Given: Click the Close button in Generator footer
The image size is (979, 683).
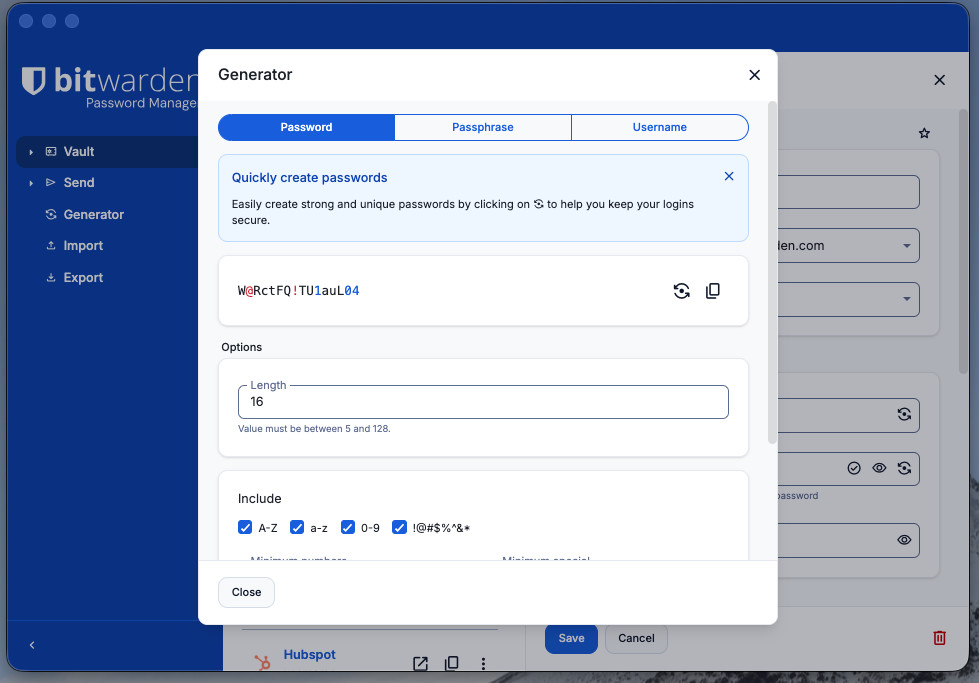Looking at the screenshot, I should (x=246, y=592).
